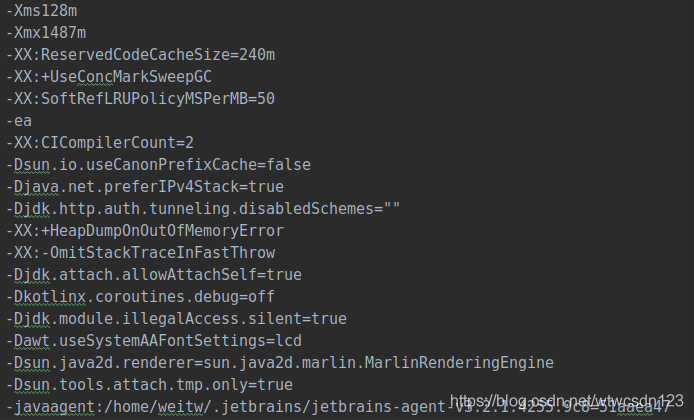Click the allowAttachSelf=true line

(x=154, y=275)
